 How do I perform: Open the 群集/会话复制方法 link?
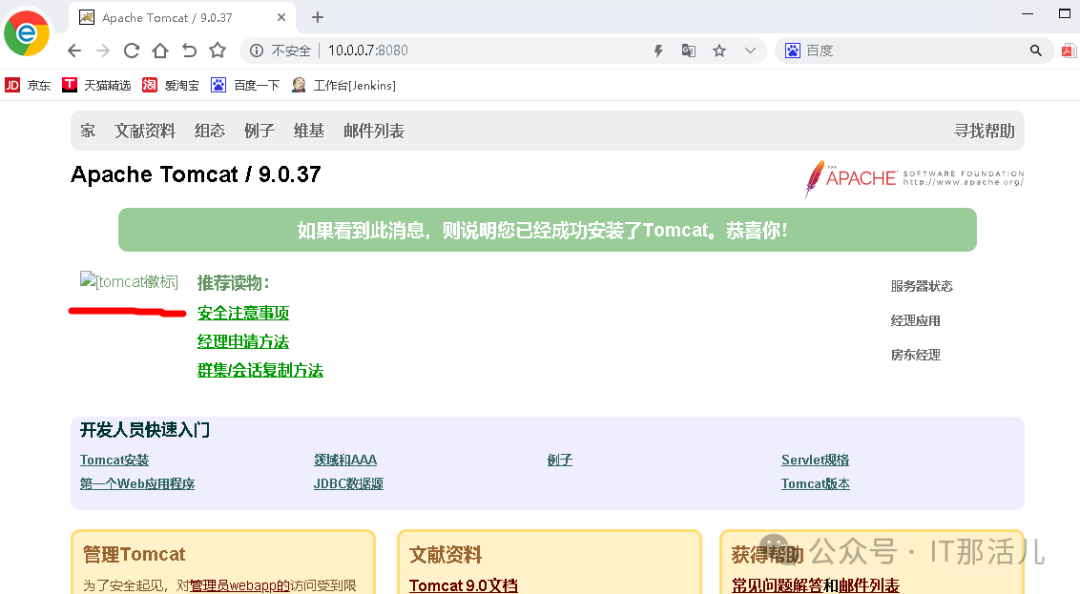click(260, 370)
